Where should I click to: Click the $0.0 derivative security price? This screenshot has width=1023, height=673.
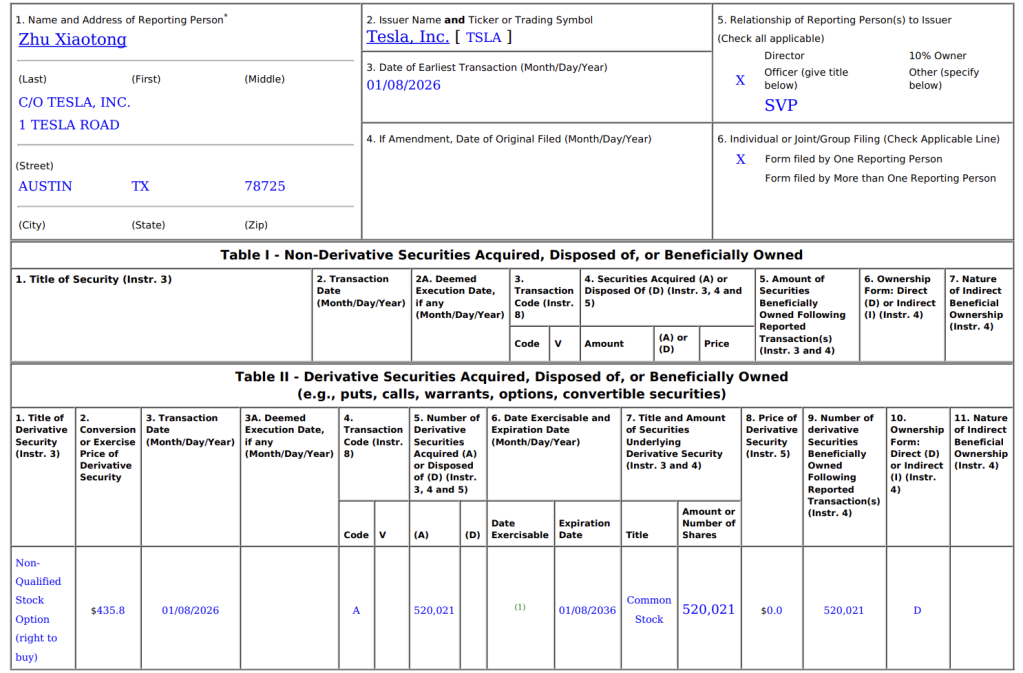[771, 610]
